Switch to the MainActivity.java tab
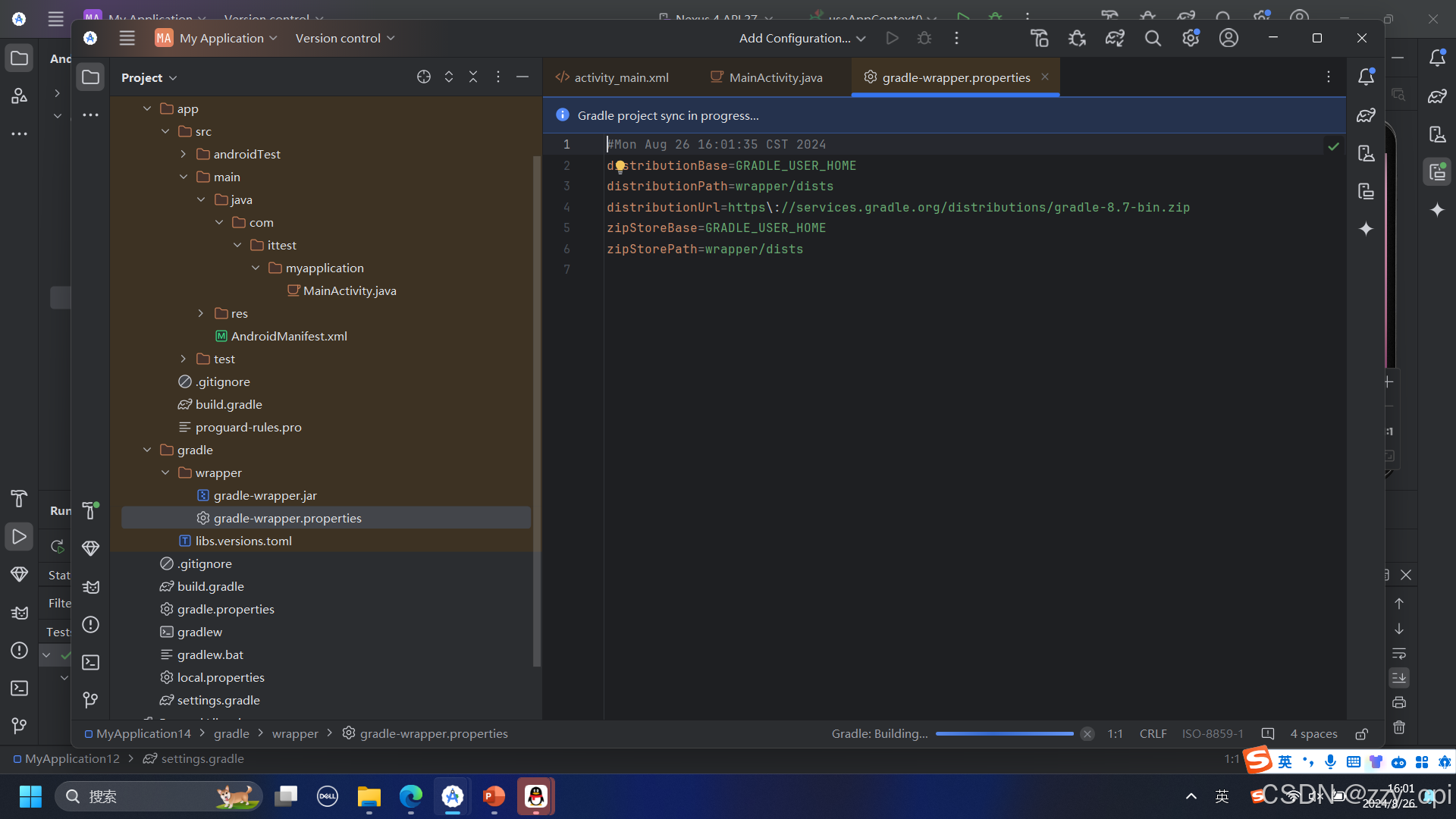Image resolution: width=1456 pixels, height=819 pixels. coord(773,77)
